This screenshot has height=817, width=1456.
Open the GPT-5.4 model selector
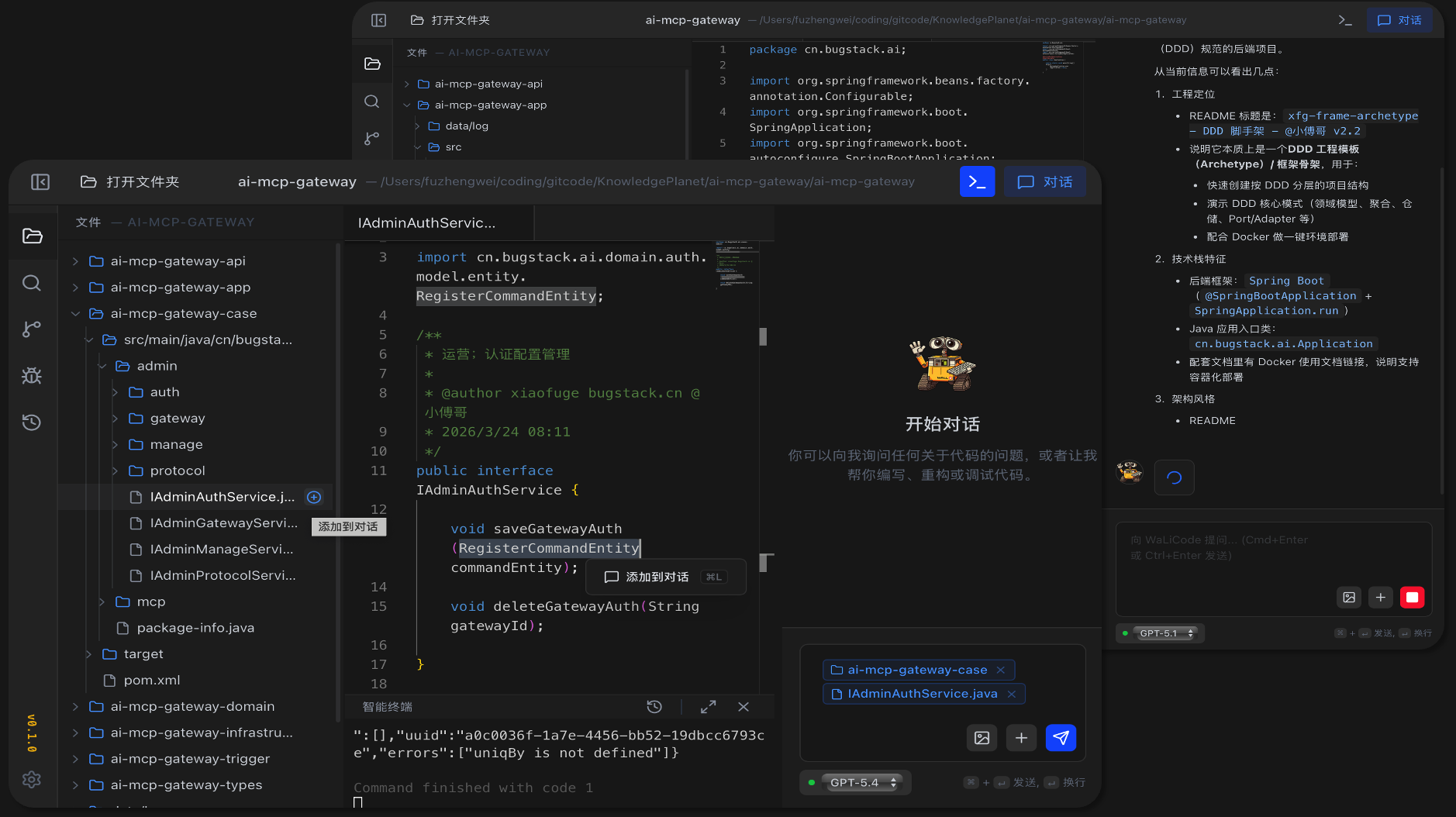(862, 783)
